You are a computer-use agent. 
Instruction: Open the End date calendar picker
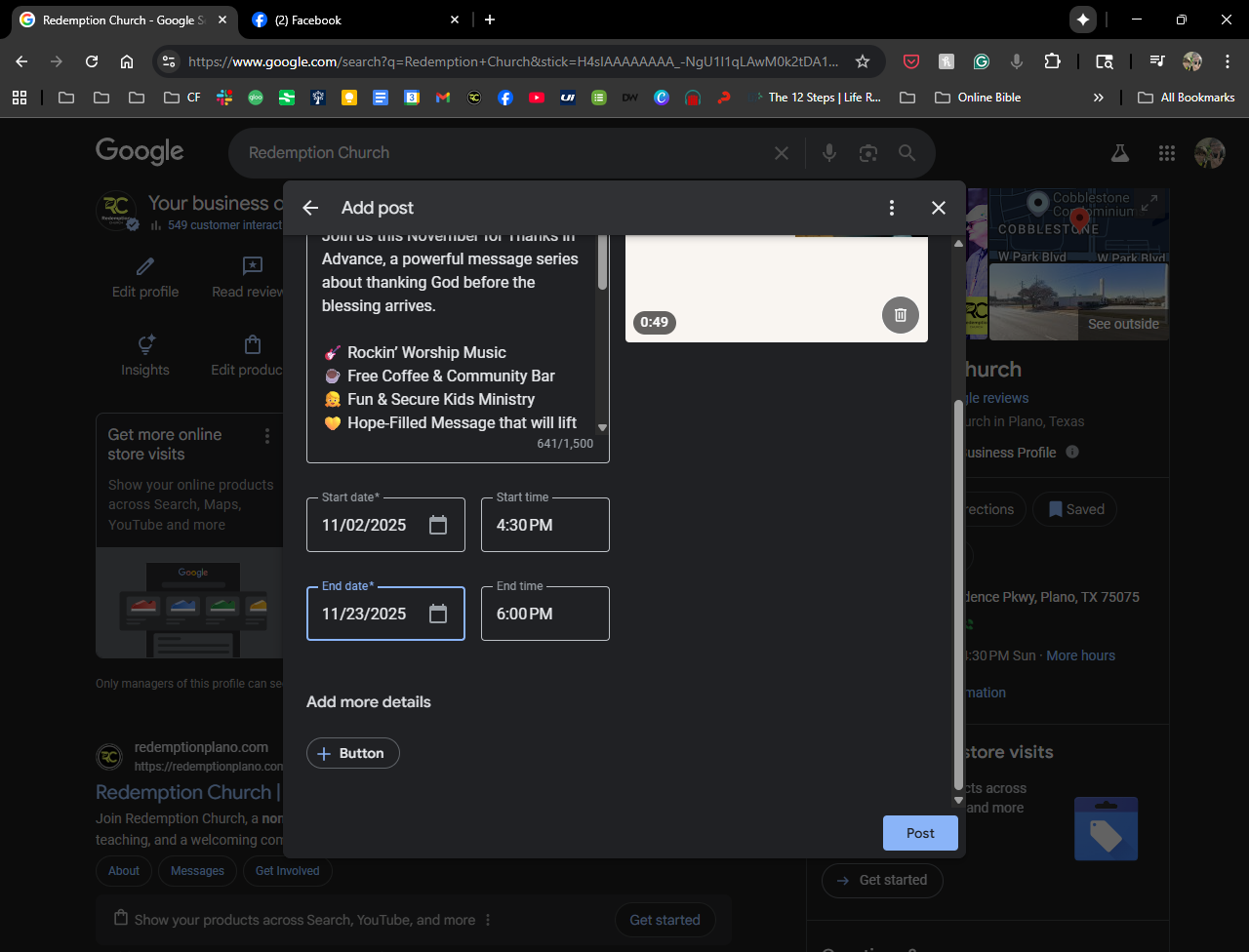438,614
